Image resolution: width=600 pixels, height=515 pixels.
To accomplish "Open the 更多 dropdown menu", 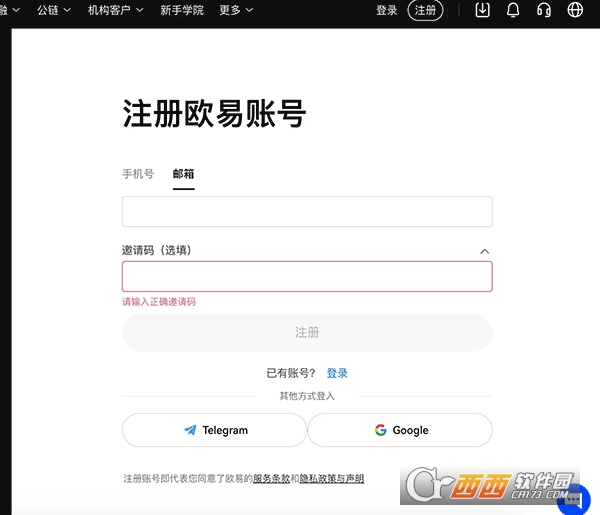I will [x=236, y=10].
